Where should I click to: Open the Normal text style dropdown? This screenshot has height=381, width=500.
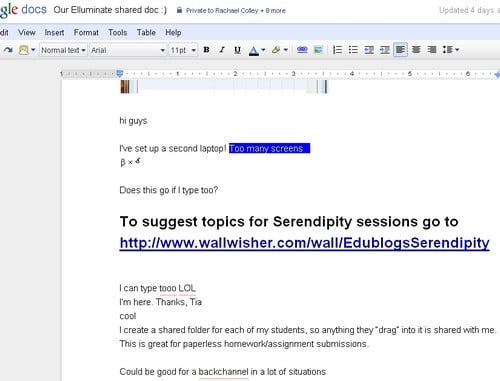pyautogui.click(x=63, y=50)
